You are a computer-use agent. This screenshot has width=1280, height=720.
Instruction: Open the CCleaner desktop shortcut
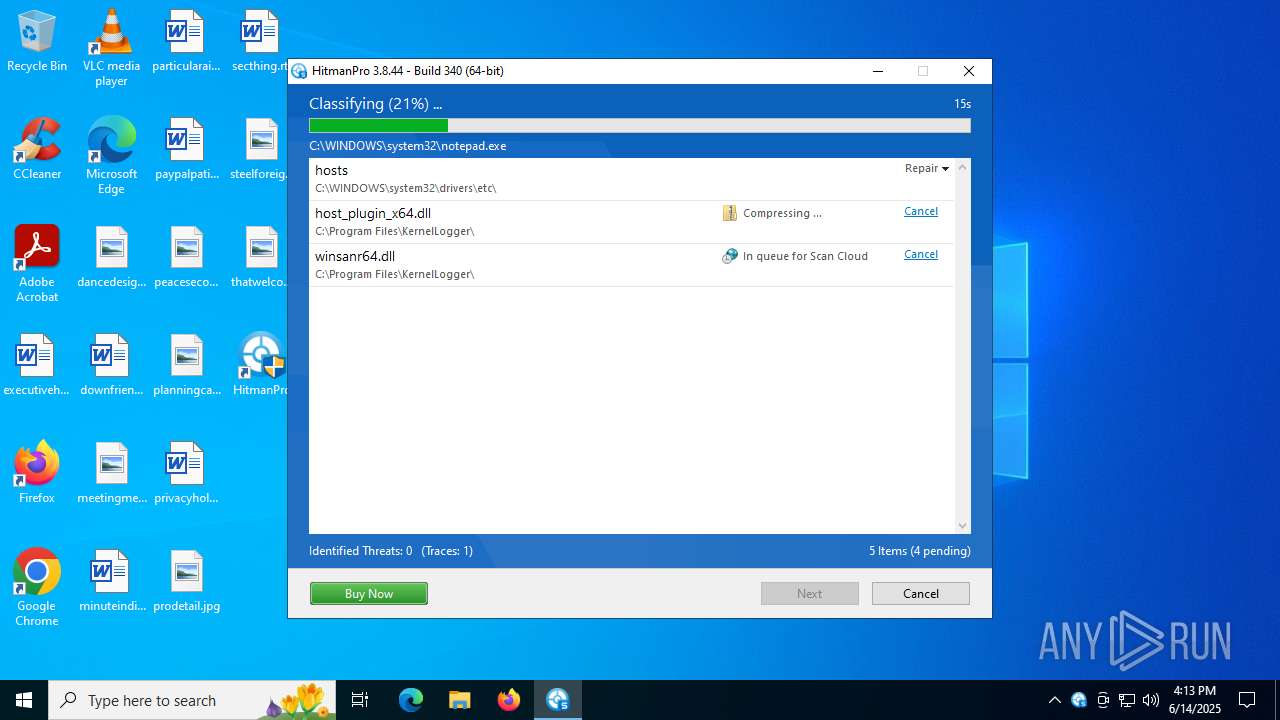tap(37, 149)
